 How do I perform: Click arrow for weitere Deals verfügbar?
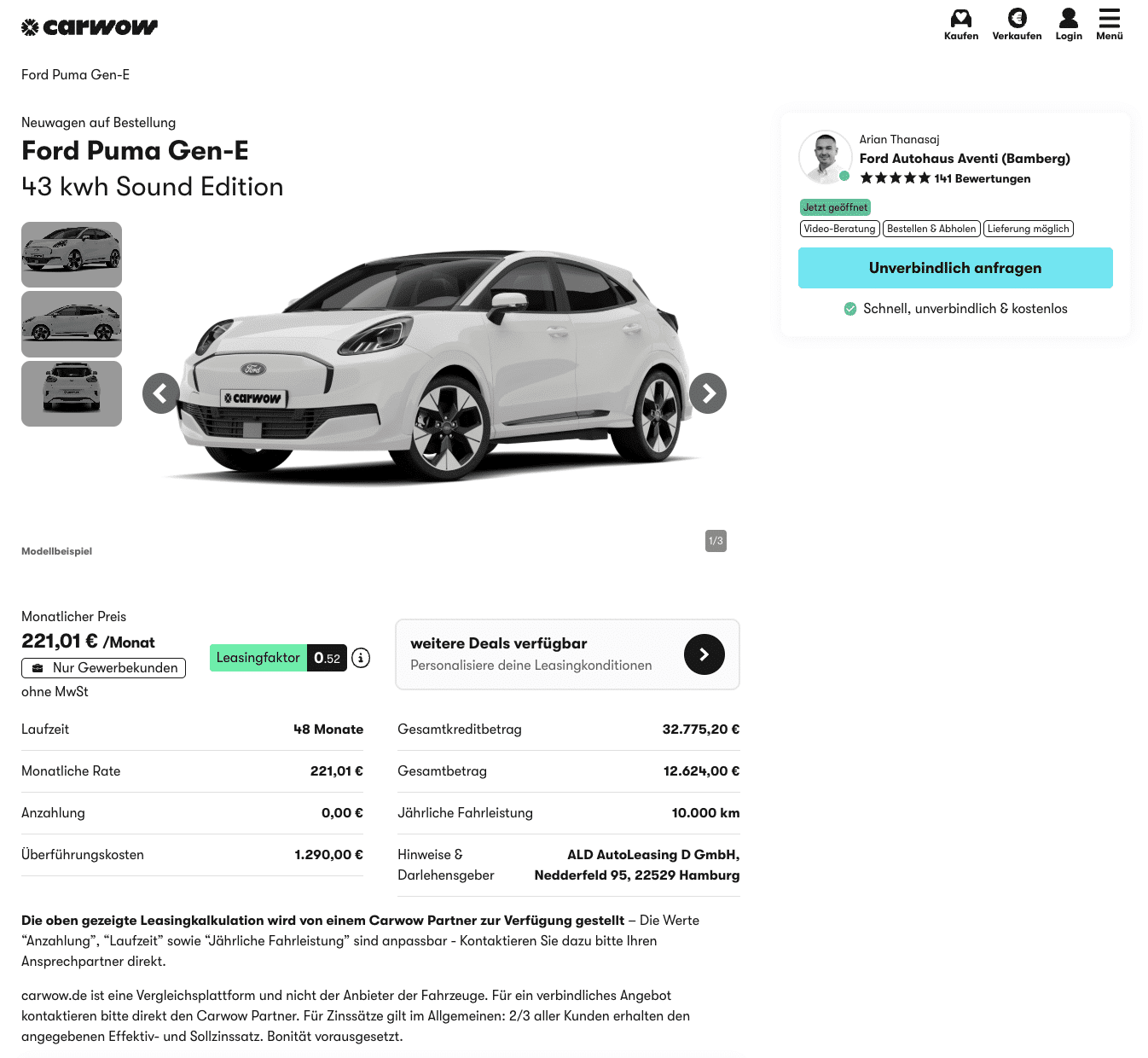coord(704,654)
